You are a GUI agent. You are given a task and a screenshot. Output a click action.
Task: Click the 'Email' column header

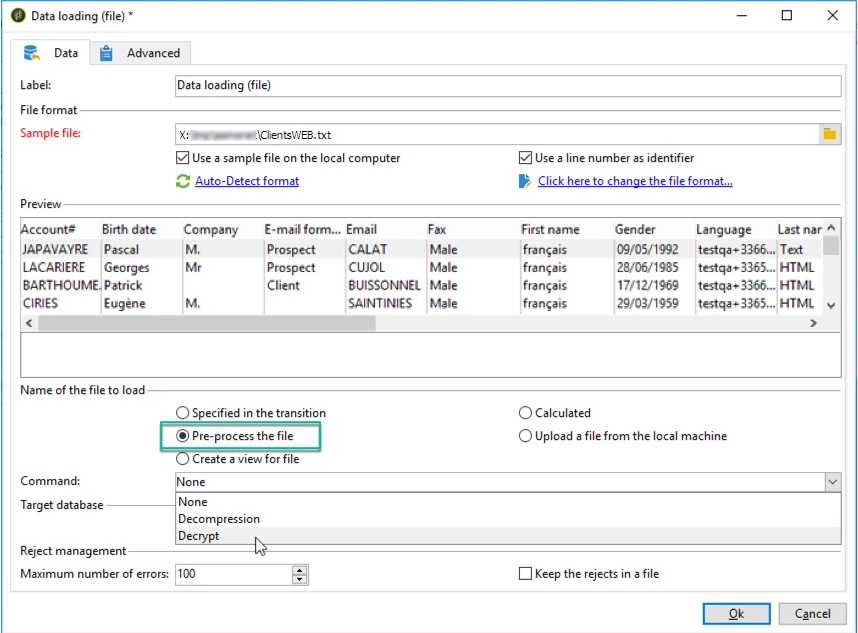click(385, 229)
